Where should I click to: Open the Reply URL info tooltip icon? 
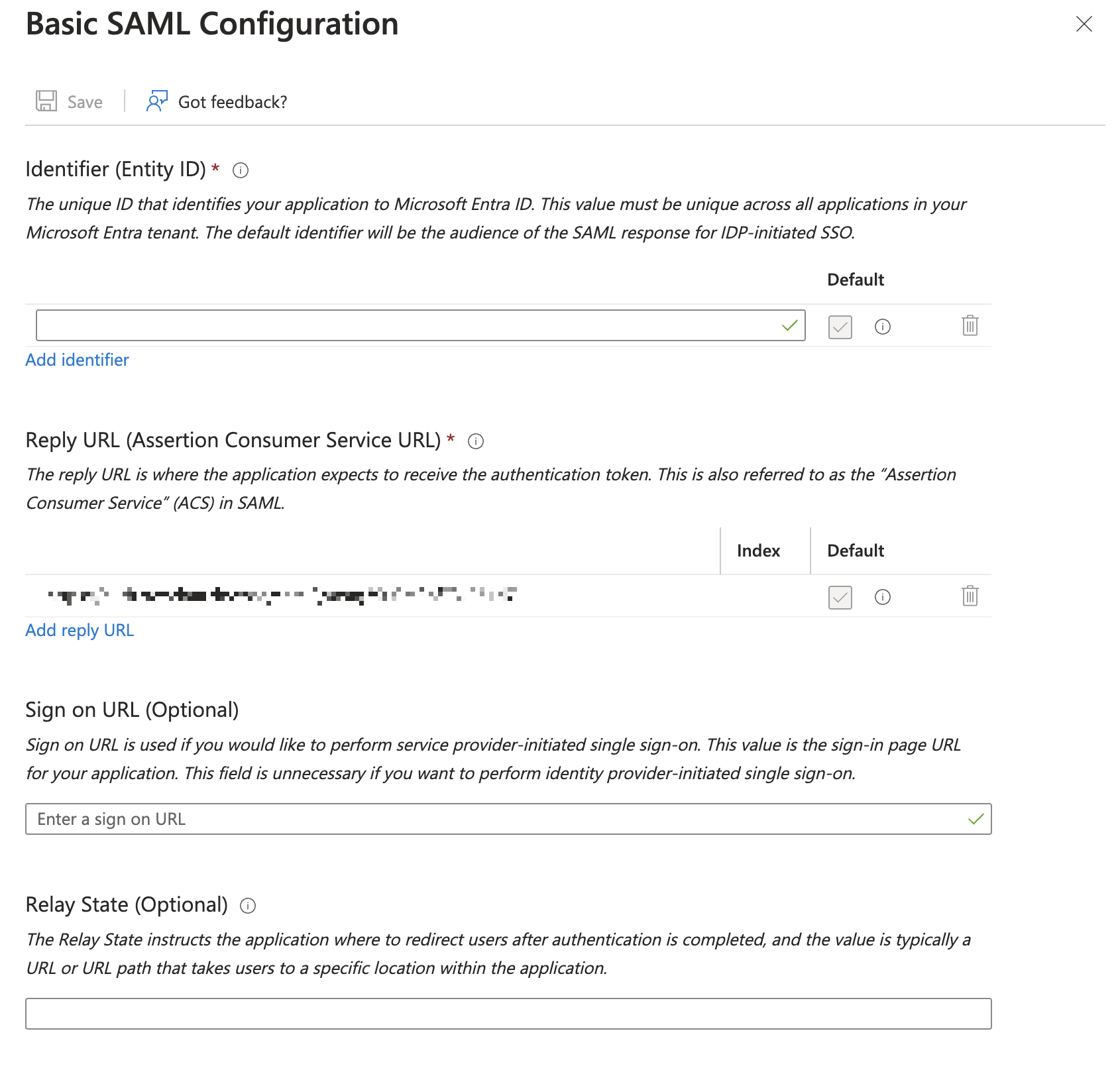coord(476,441)
